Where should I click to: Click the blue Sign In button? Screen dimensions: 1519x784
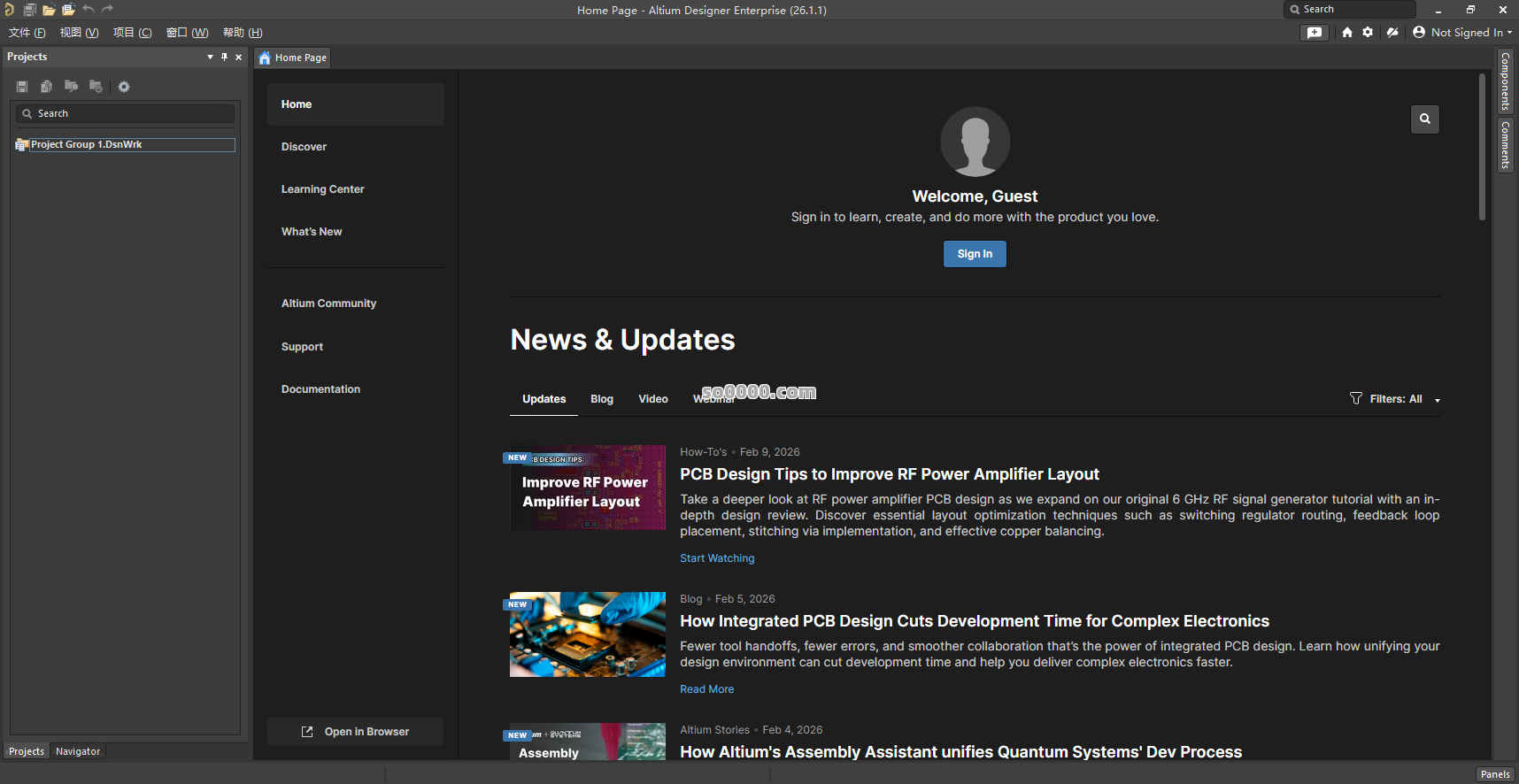tap(974, 254)
